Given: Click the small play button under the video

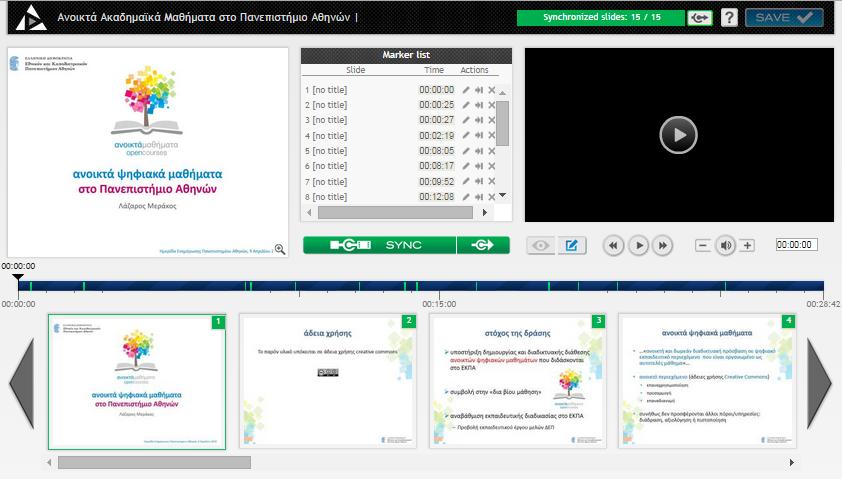Looking at the screenshot, I should pos(638,245).
